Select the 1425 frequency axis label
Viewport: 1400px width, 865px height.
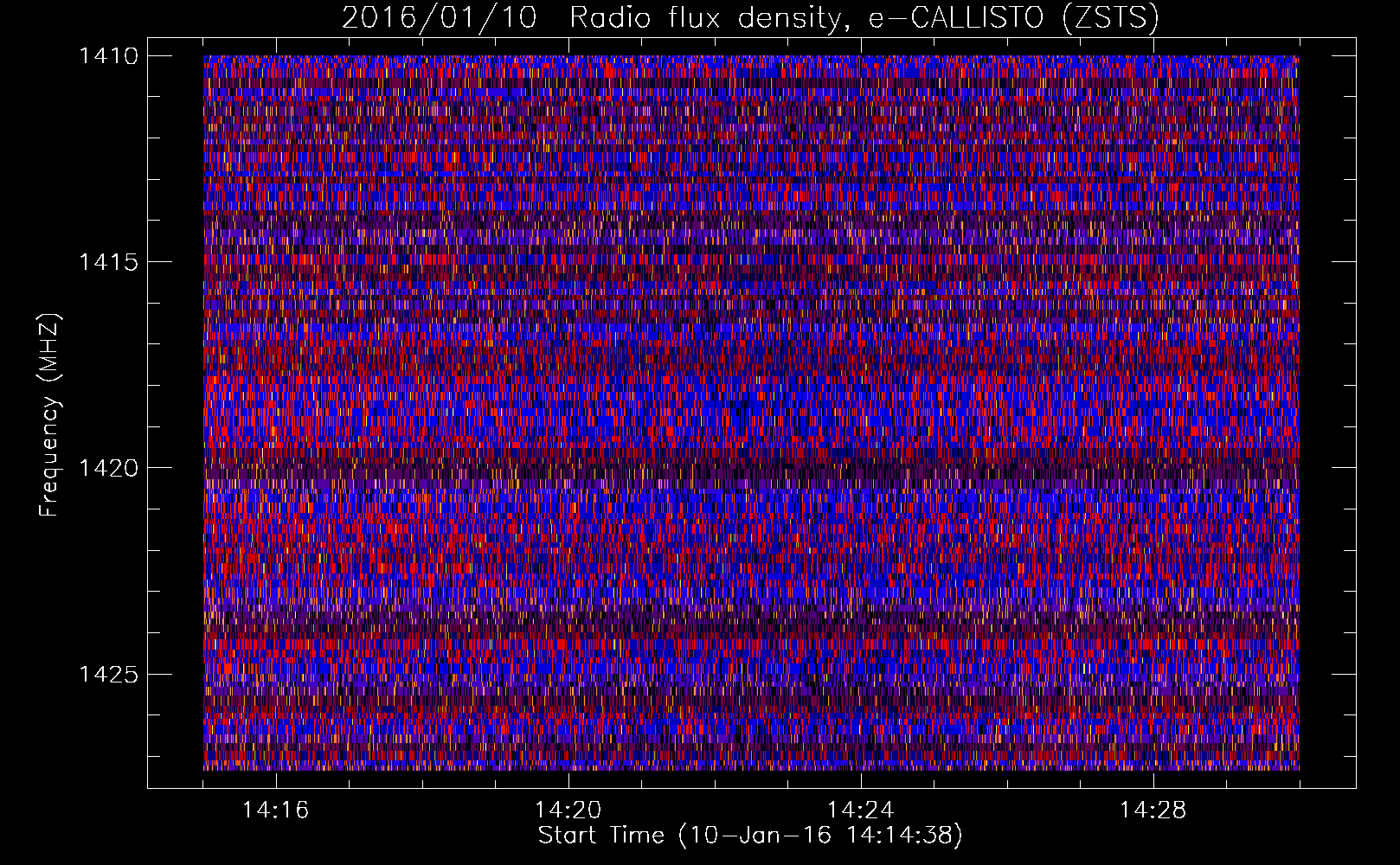[x=108, y=674]
